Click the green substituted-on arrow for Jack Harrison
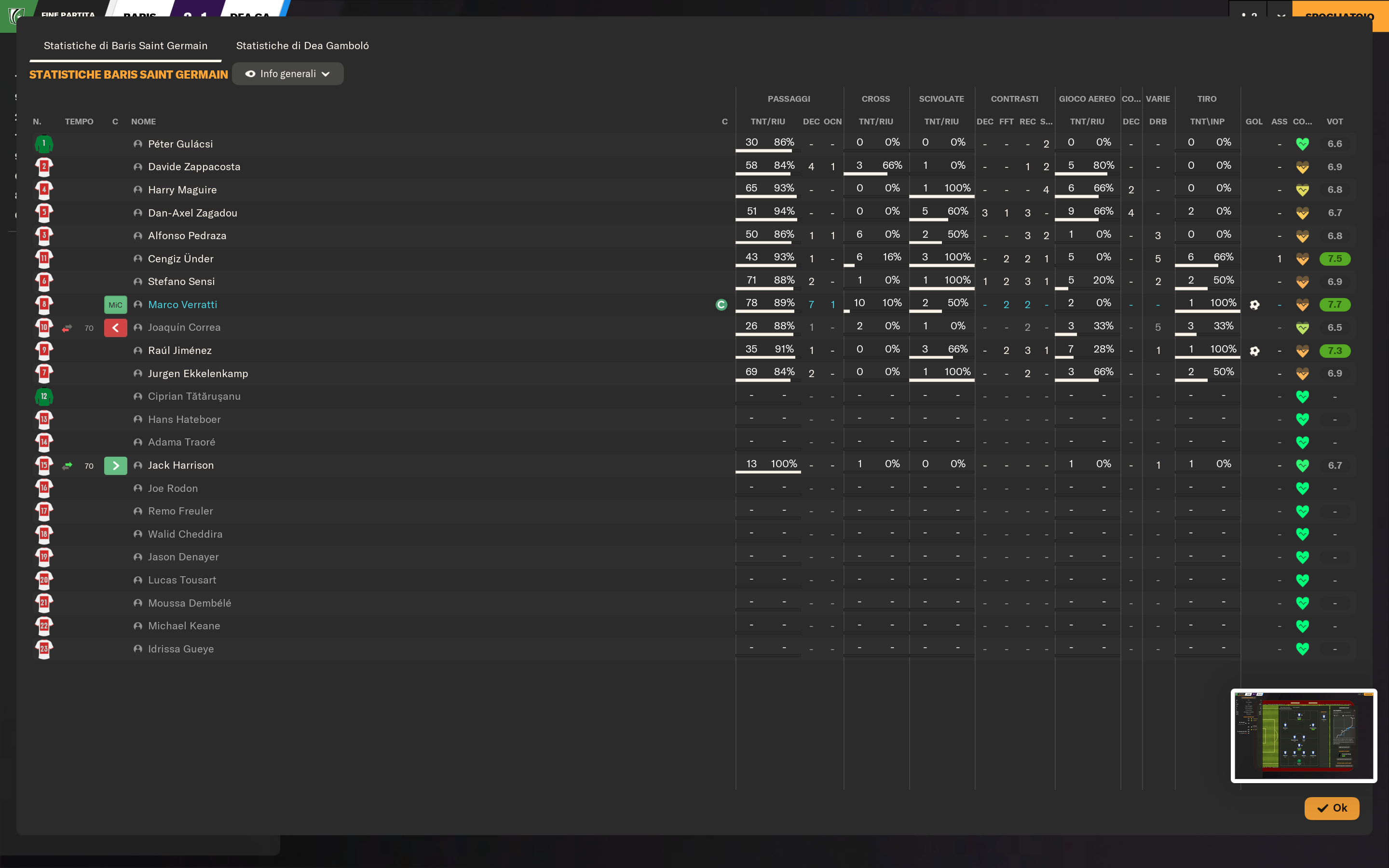This screenshot has width=1389, height=868. point(115,465)
